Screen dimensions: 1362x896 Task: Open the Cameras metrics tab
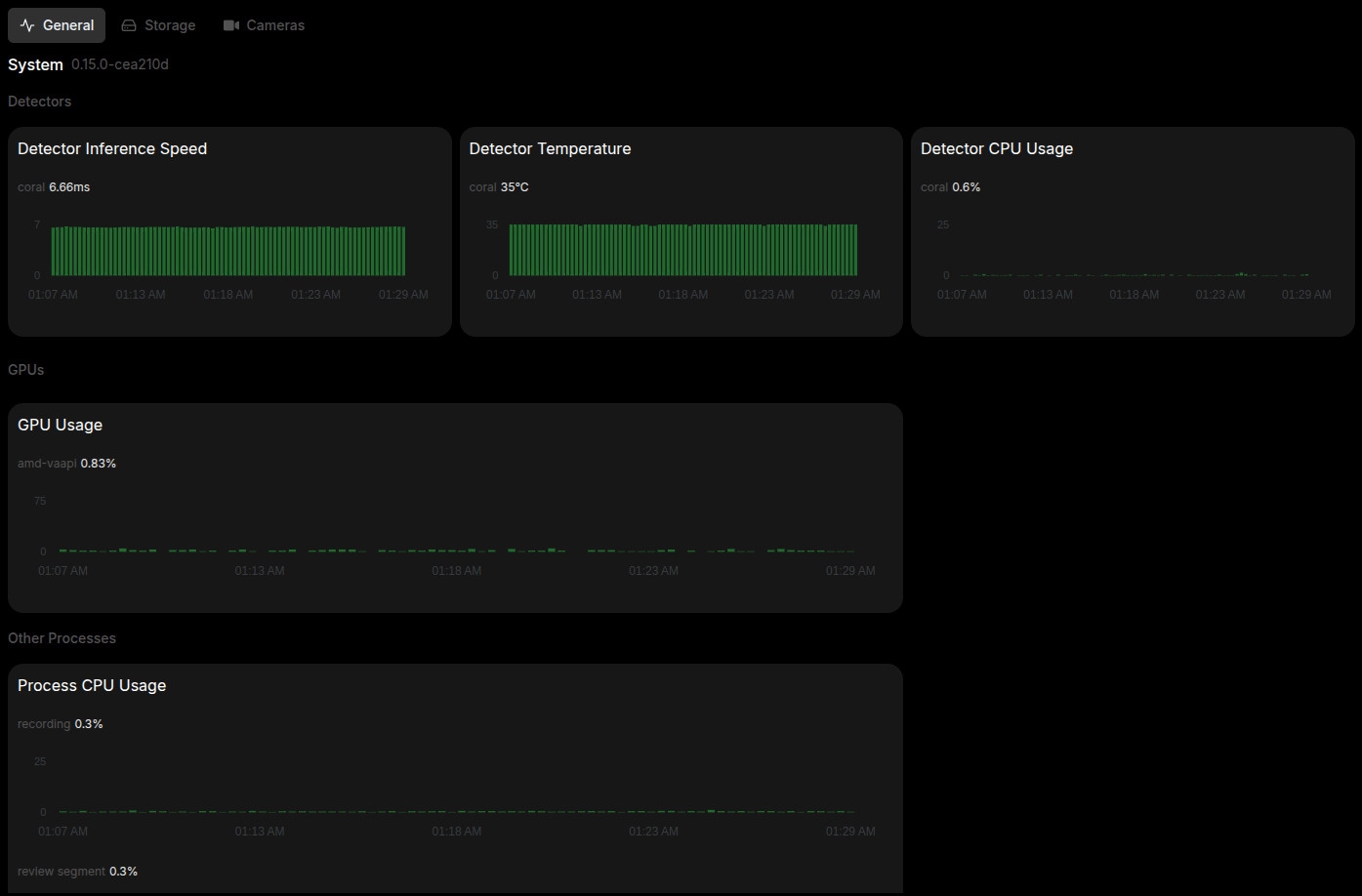coord(274,25)
